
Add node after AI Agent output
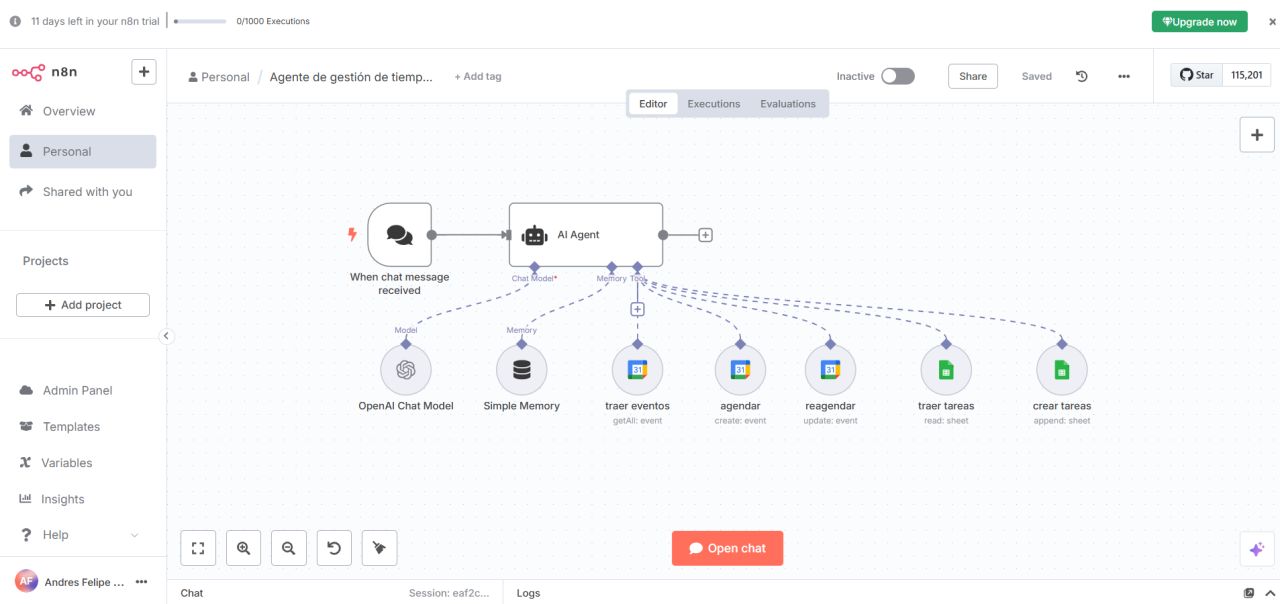click(705, 235)
